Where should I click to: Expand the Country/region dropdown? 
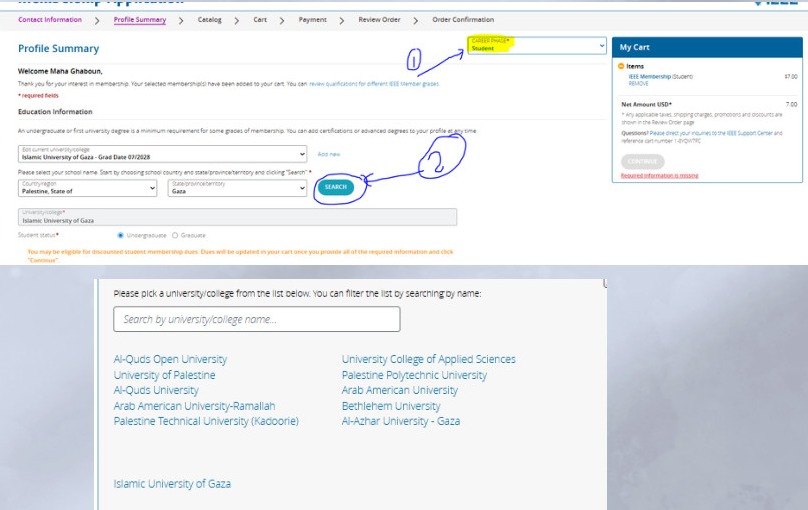pyautogui.click(x=88, y=188)
